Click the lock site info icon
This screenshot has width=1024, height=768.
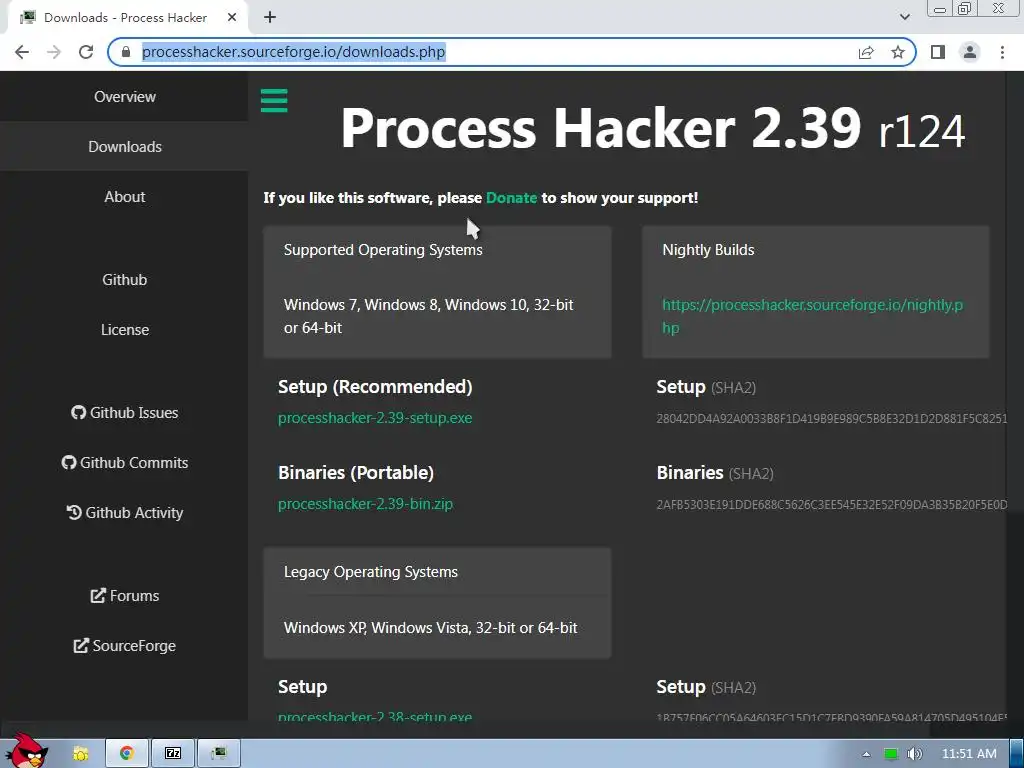[126, 52]
